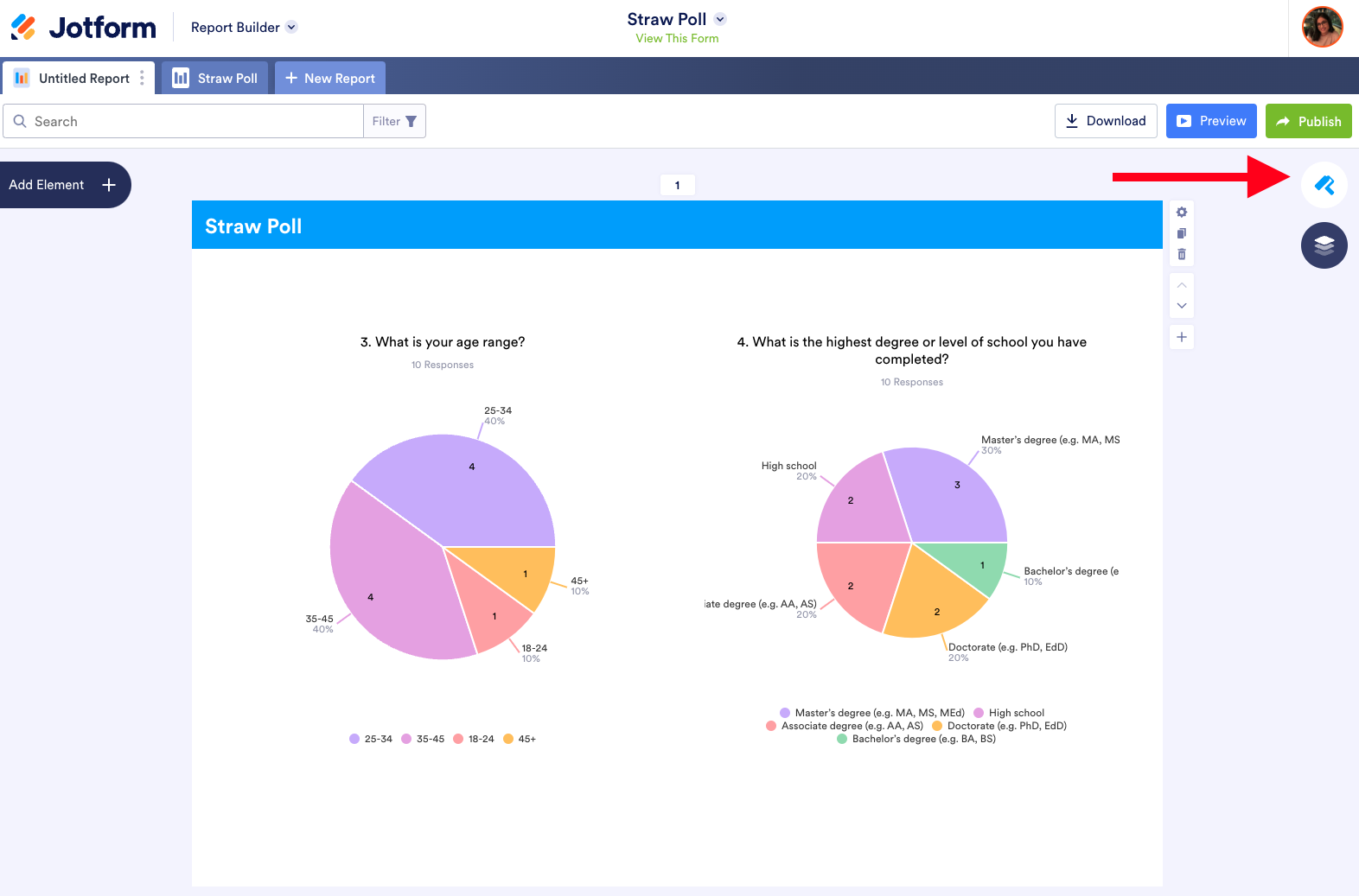Image resolution: width=1359 pixels, height=896 pixels.
Task: Delete the slide with trash icon
Action: tap(1182, 254)
